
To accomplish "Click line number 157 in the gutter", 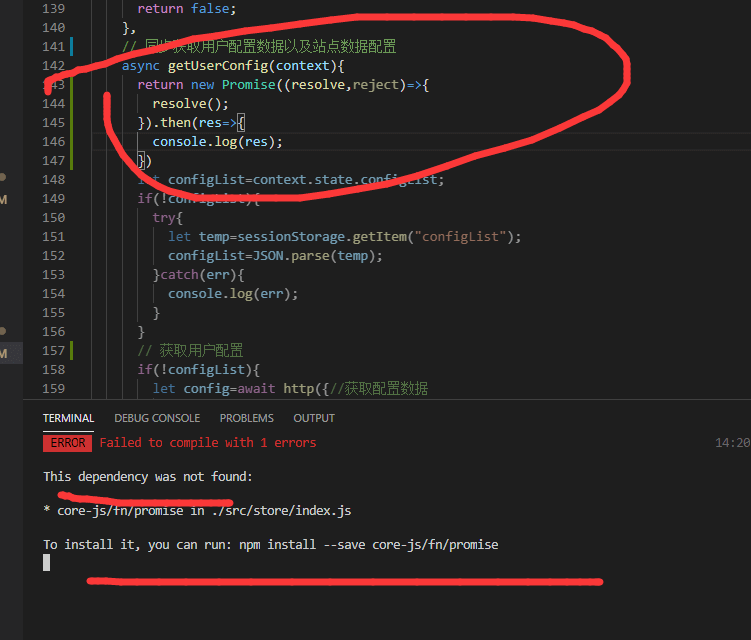I will pyautogui.click(x=53, y=351).
